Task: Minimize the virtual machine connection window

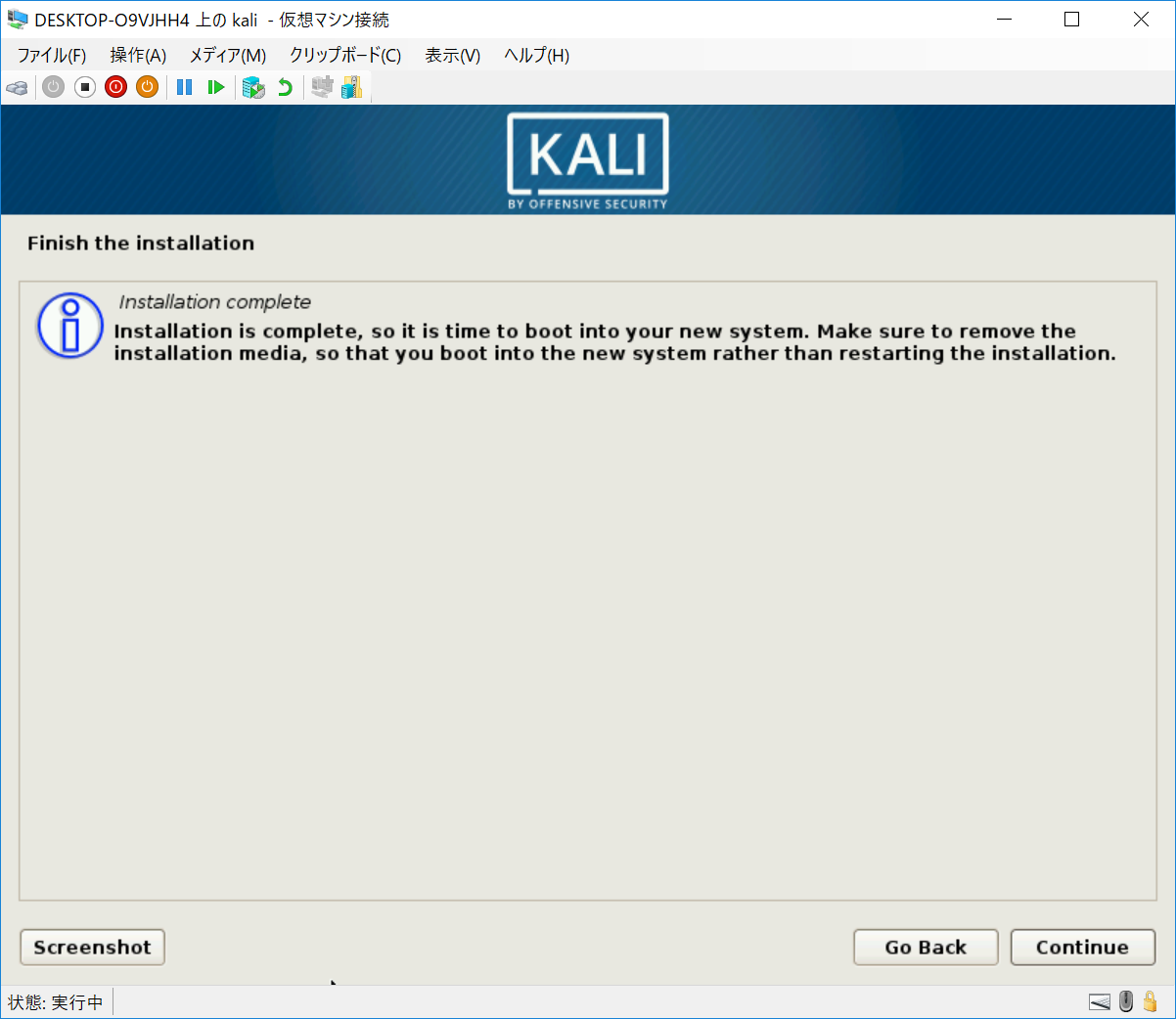Action: 1004,20
